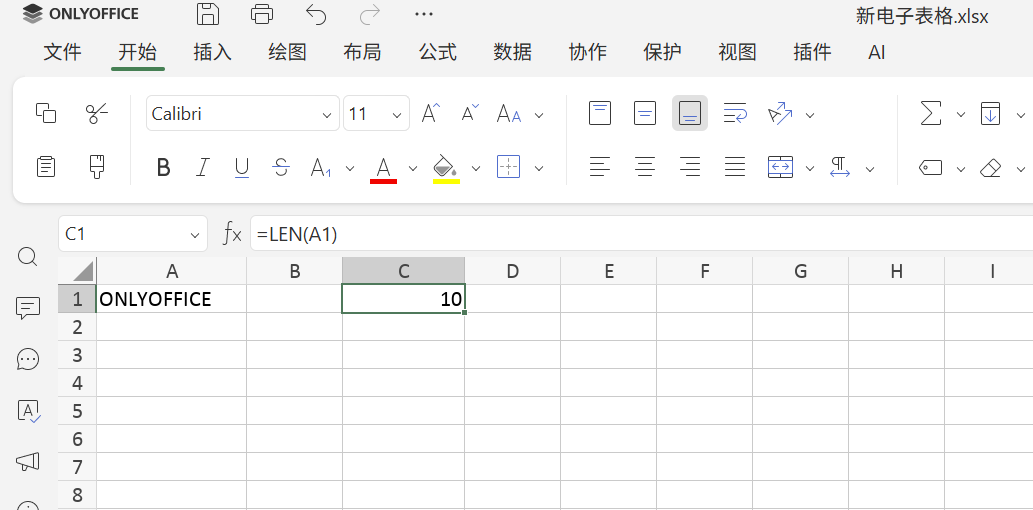Expand Change Case dropdown arrow

click(539, 115)
